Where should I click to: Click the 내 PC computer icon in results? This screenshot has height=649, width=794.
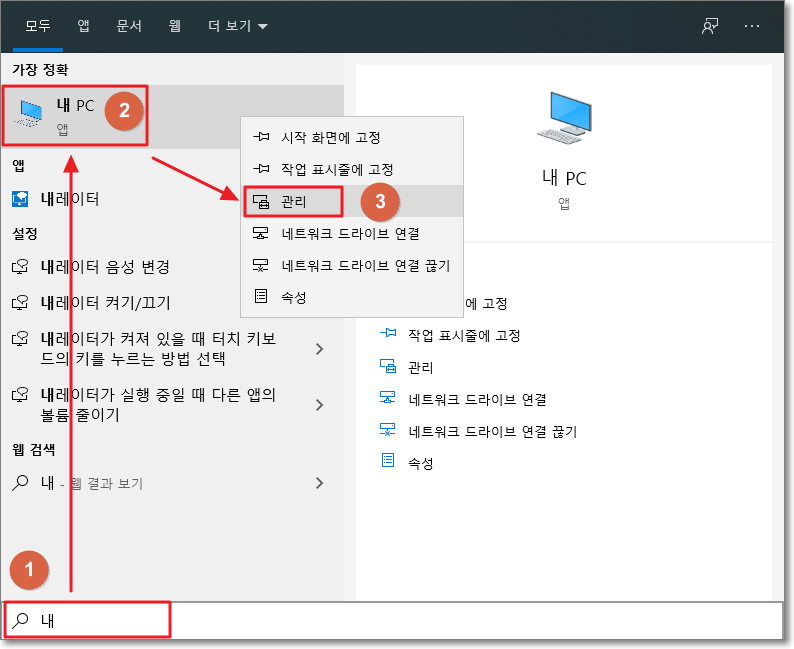(x=30, y=114)
